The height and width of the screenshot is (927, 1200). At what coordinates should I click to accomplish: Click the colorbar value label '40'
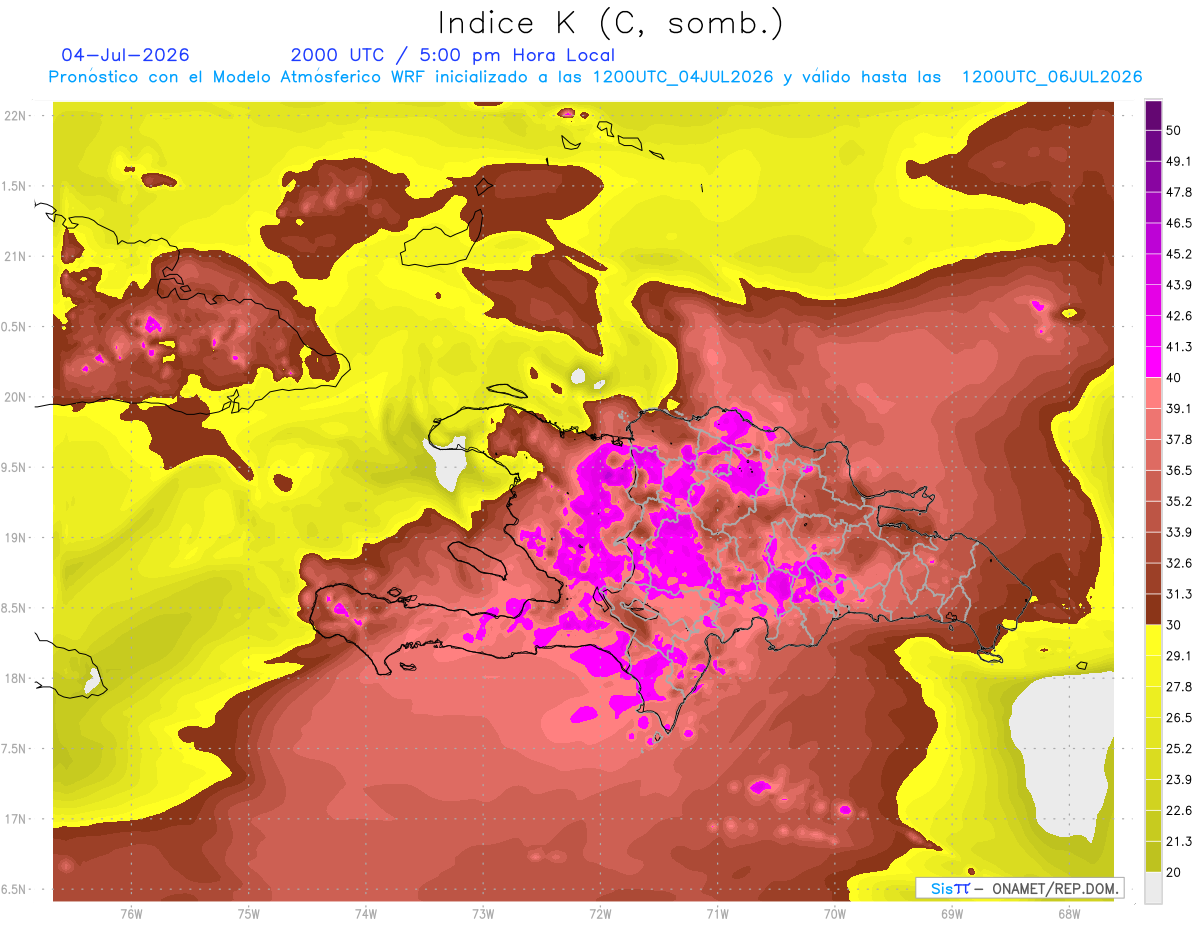click(x=1175, y=378)
